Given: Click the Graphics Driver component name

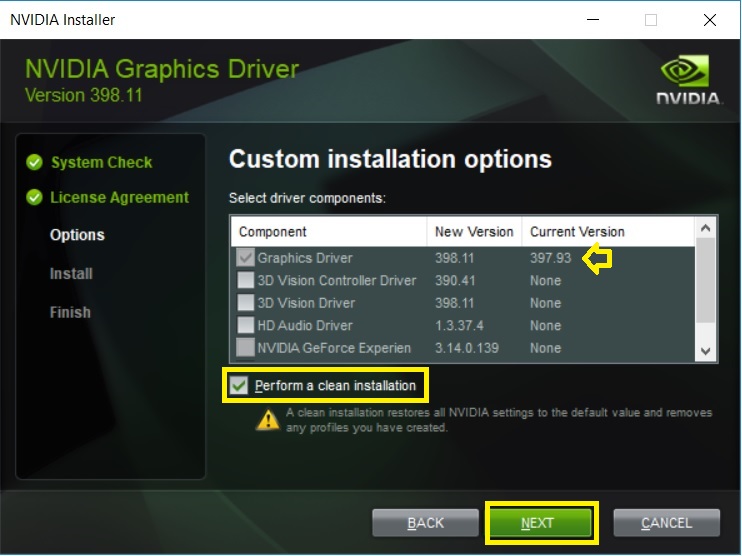Looking at the screenshot, I should click(305, 258).
